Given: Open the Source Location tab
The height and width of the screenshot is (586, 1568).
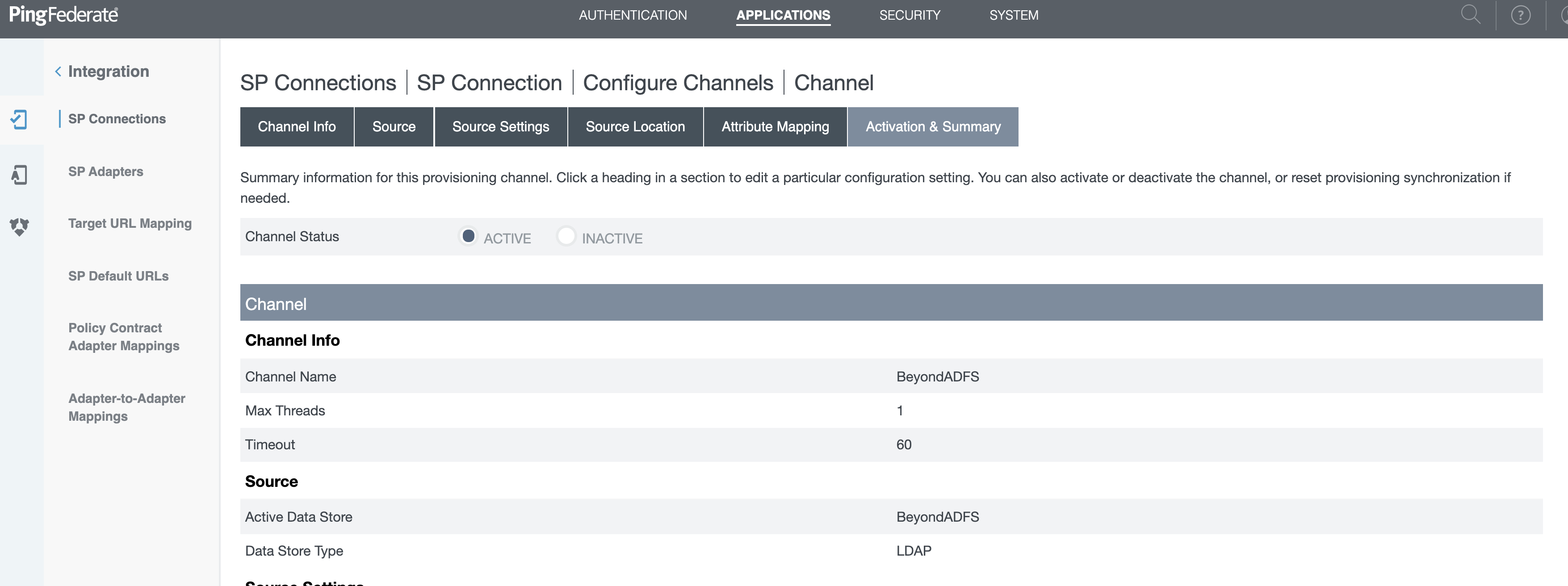Looking at the screenshot, I should coord(635,126).
